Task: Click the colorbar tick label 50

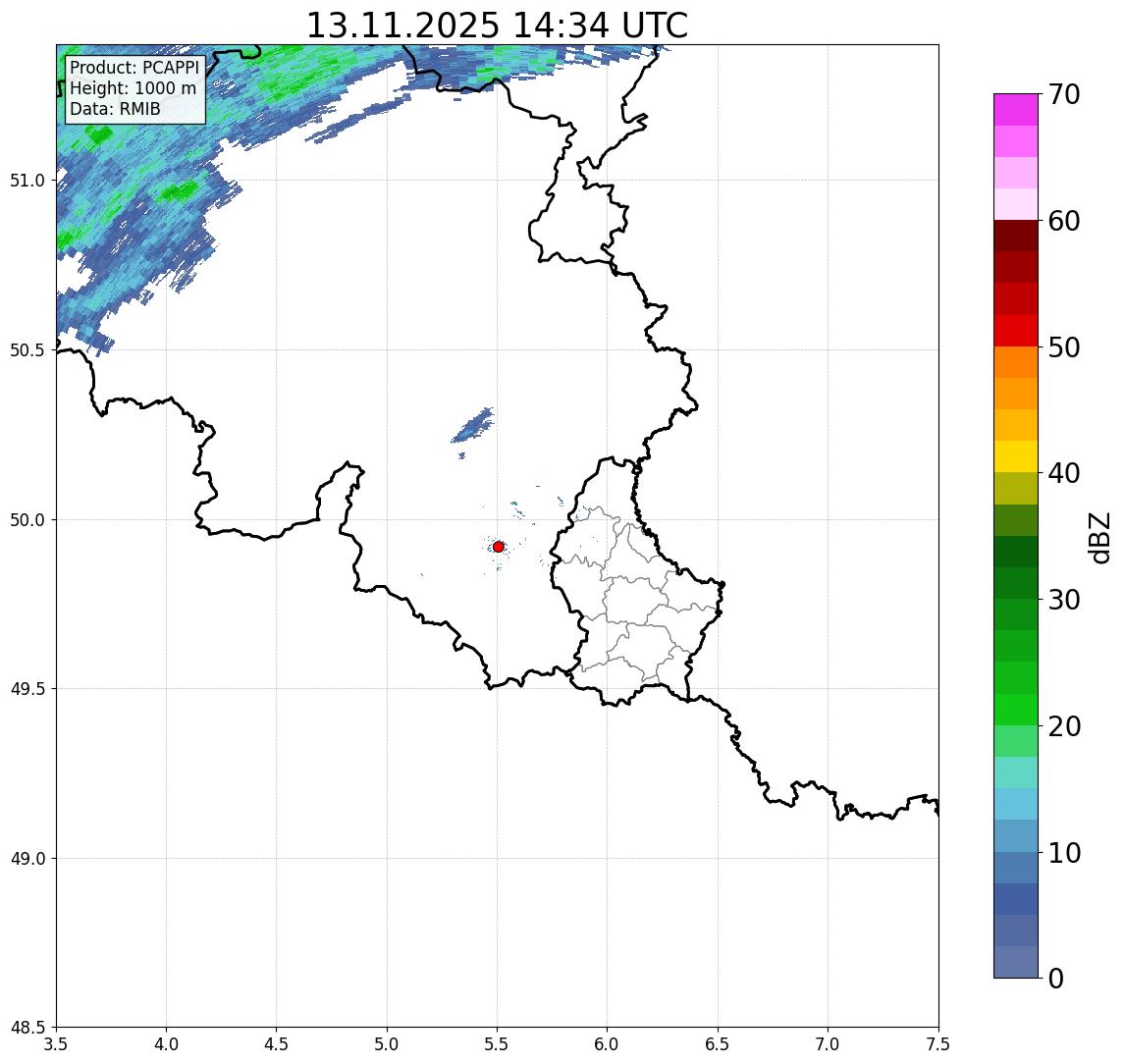Action: coord(1064,347)
